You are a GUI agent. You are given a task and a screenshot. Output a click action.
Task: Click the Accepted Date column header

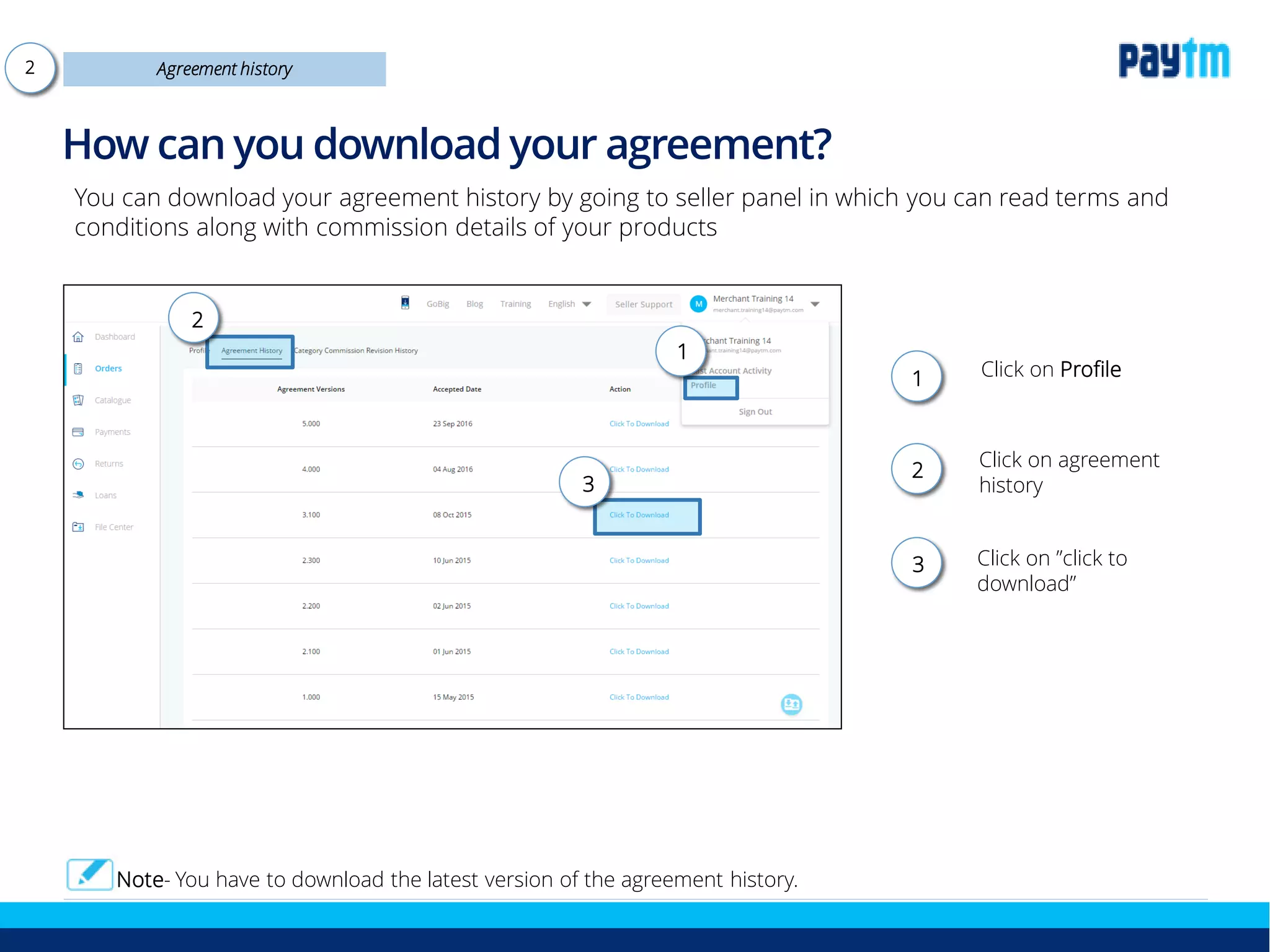[457, 389]
